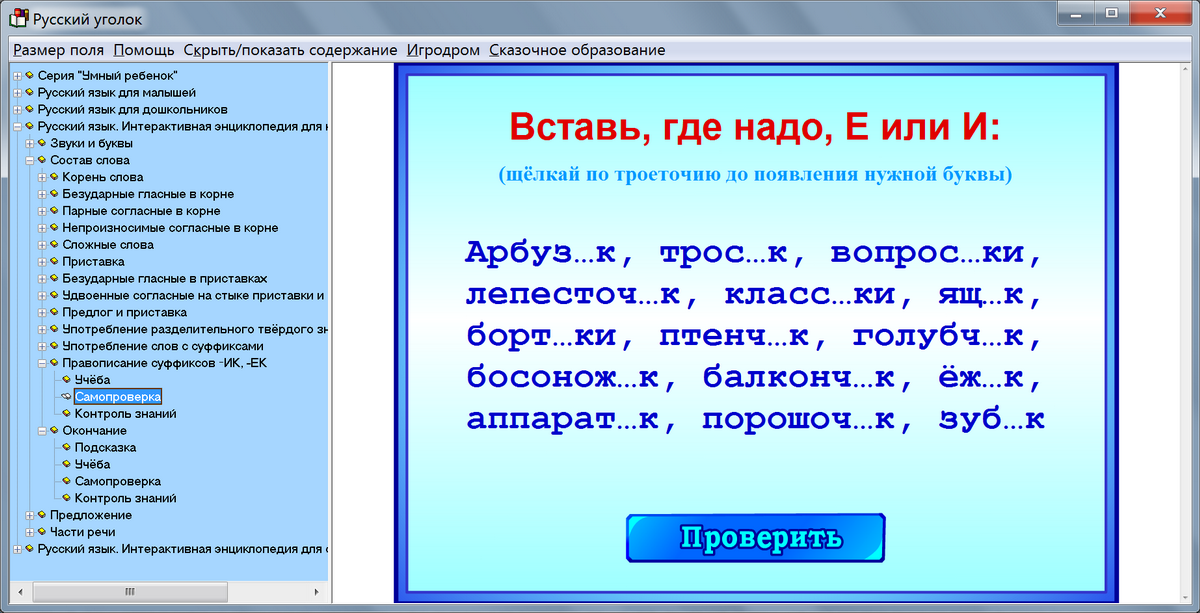The width and height of the screenshot is (1200, 613).
Task: Collapse the "Состав слова" branch
Action: click(x=30, y=159)
